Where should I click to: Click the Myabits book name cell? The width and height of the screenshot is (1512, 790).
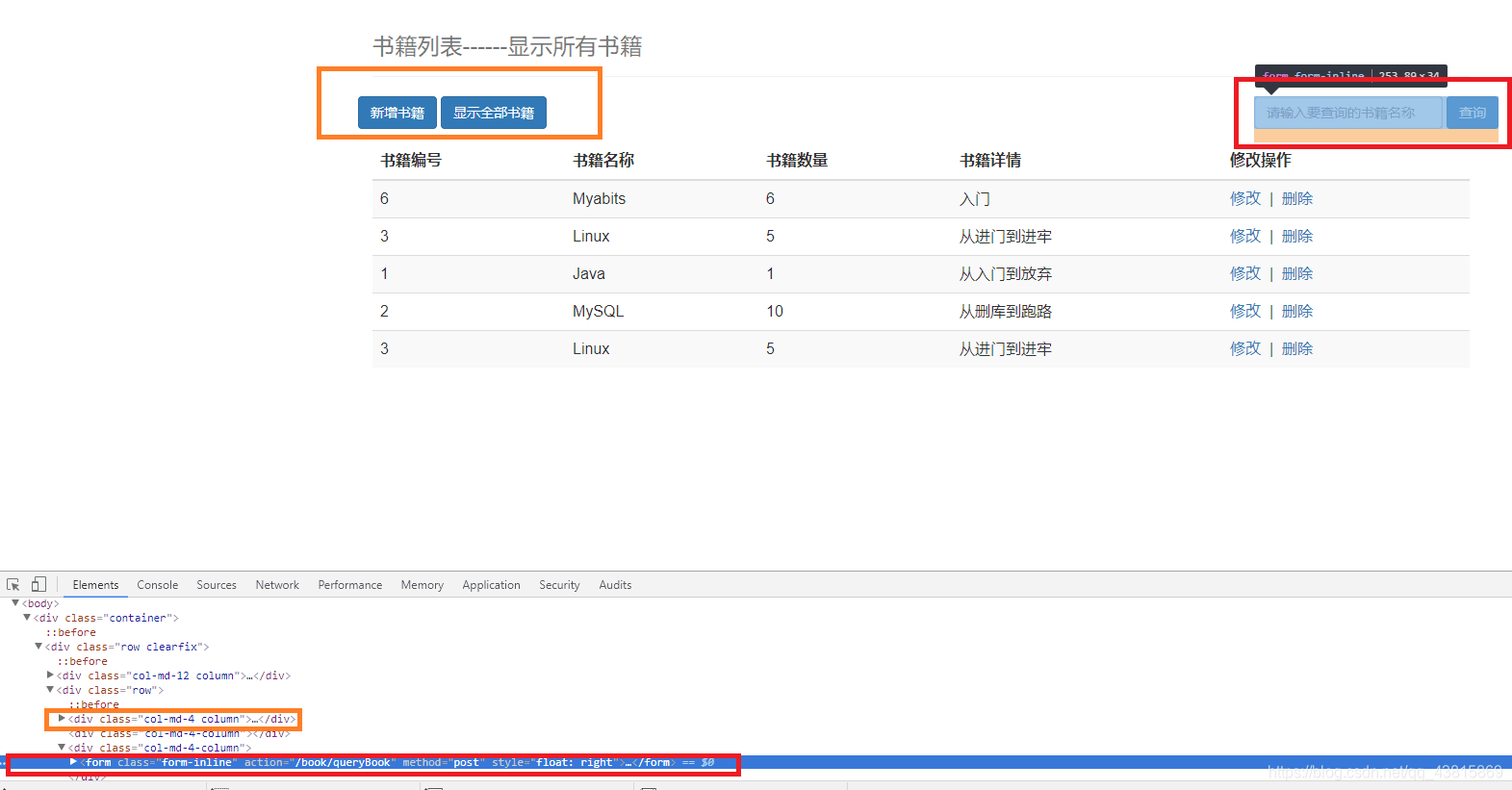[x=599, y=198]
